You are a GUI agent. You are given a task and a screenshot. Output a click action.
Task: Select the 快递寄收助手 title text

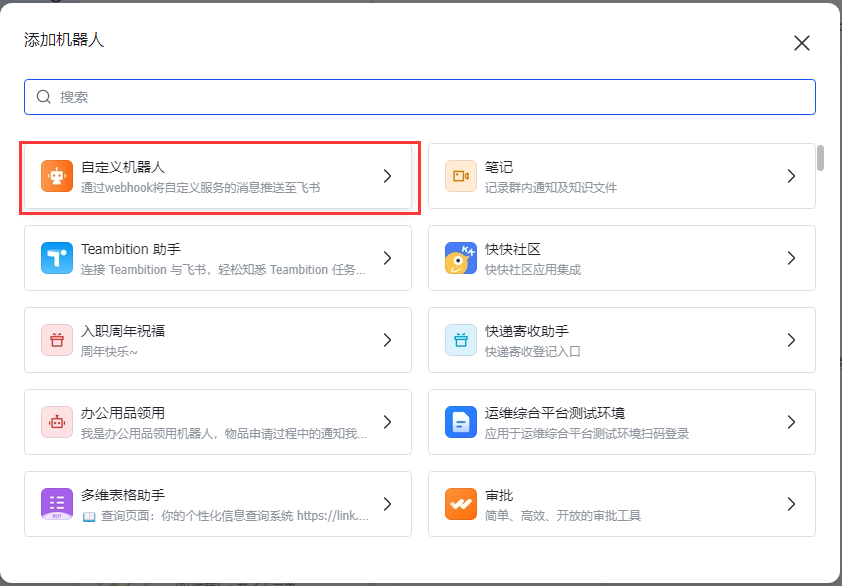(527, 331)
